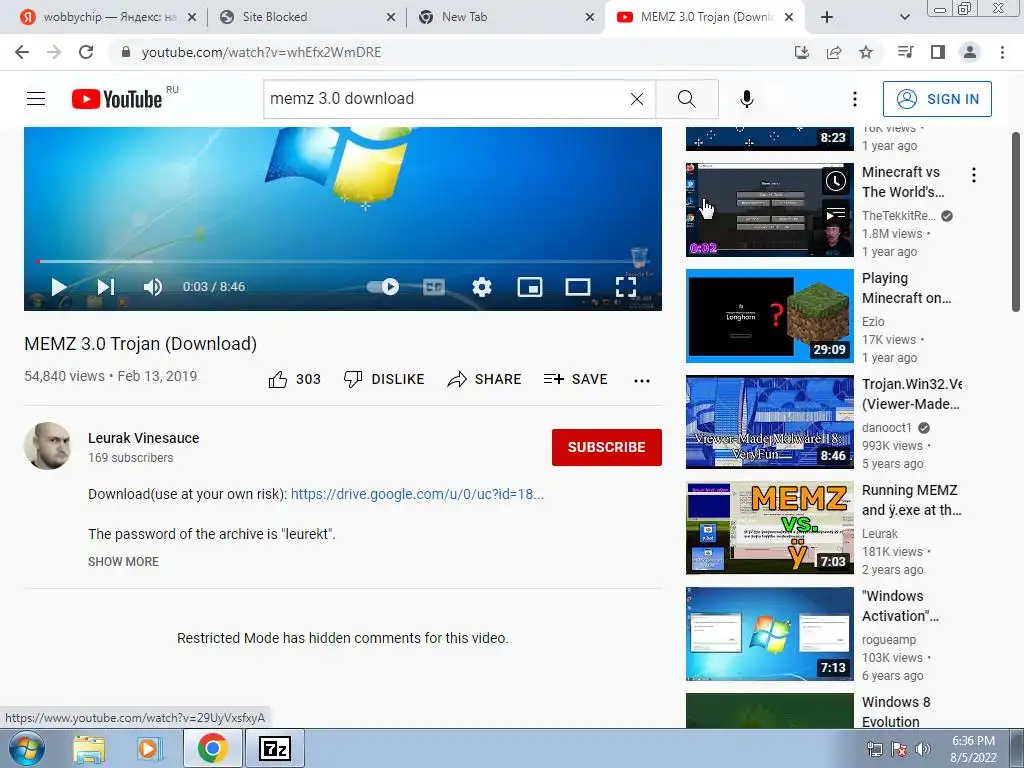Add Minecraft video to Watch Later clock
This screenshot has height=768, width=1024.
tap(835, 181)
